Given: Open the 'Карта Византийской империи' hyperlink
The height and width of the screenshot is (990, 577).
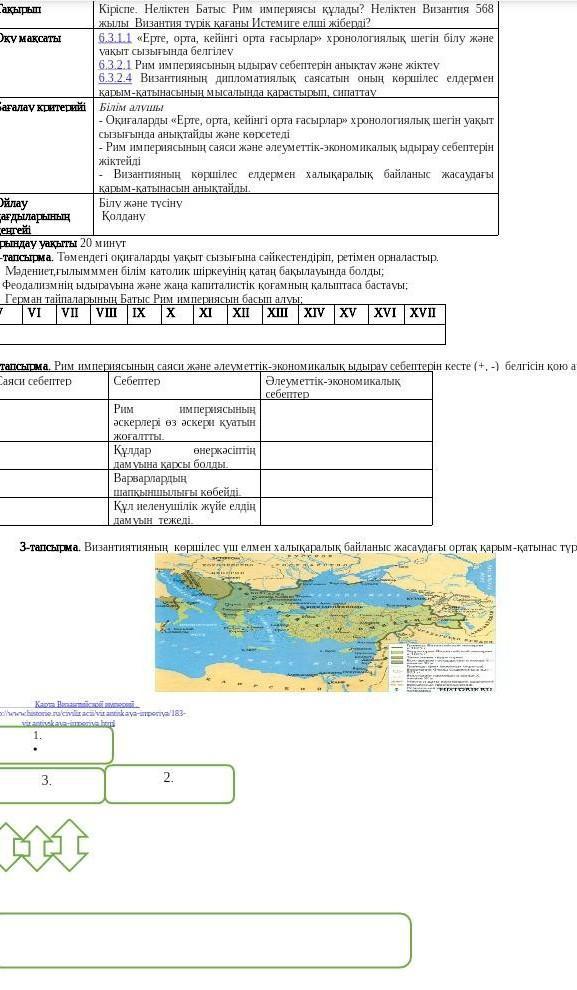Looking at the screenshot, I should [x=85, y=703].
